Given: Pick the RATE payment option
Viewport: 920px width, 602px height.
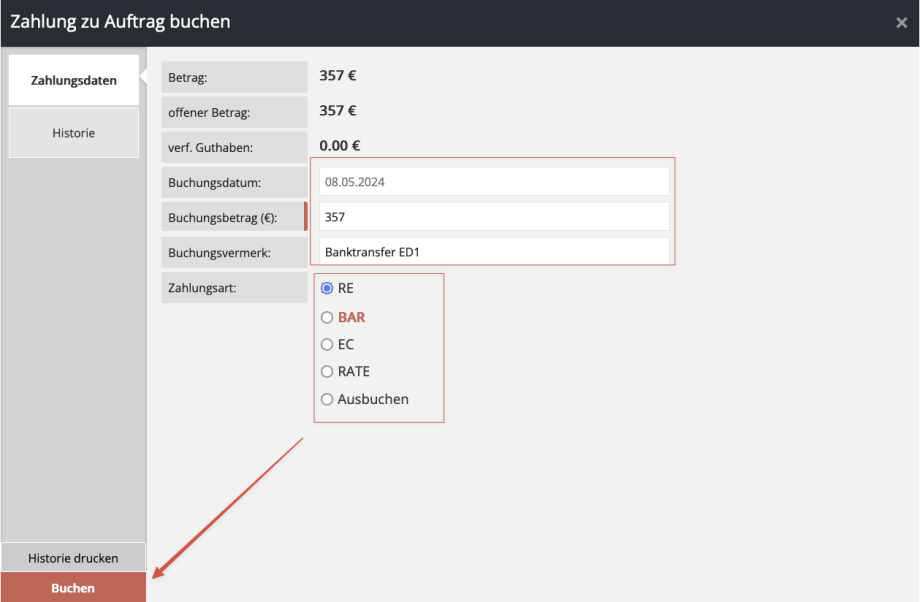Looking at the screenshot, I should pyautogui.click(x=327, y=371).
